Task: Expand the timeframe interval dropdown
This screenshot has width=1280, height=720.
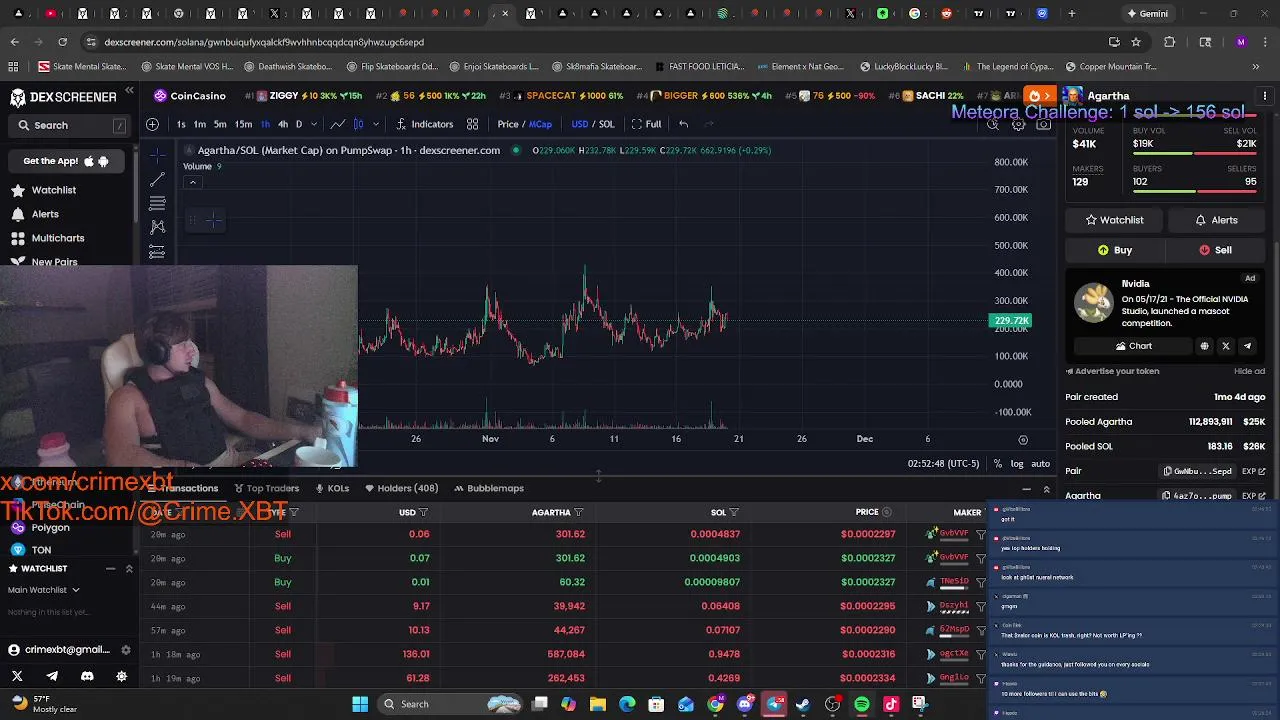Action: click(314, 124)
